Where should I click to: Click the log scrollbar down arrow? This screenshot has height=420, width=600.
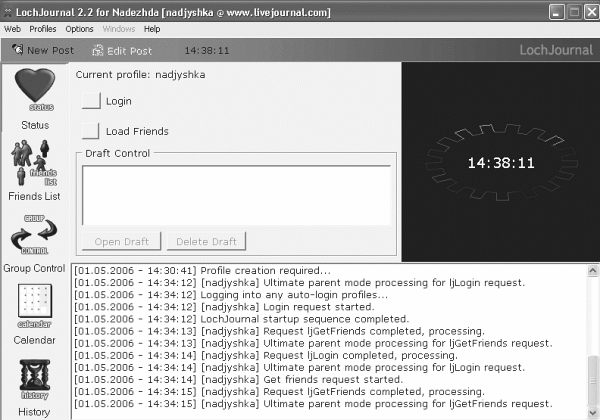click(x=593, y=413)
